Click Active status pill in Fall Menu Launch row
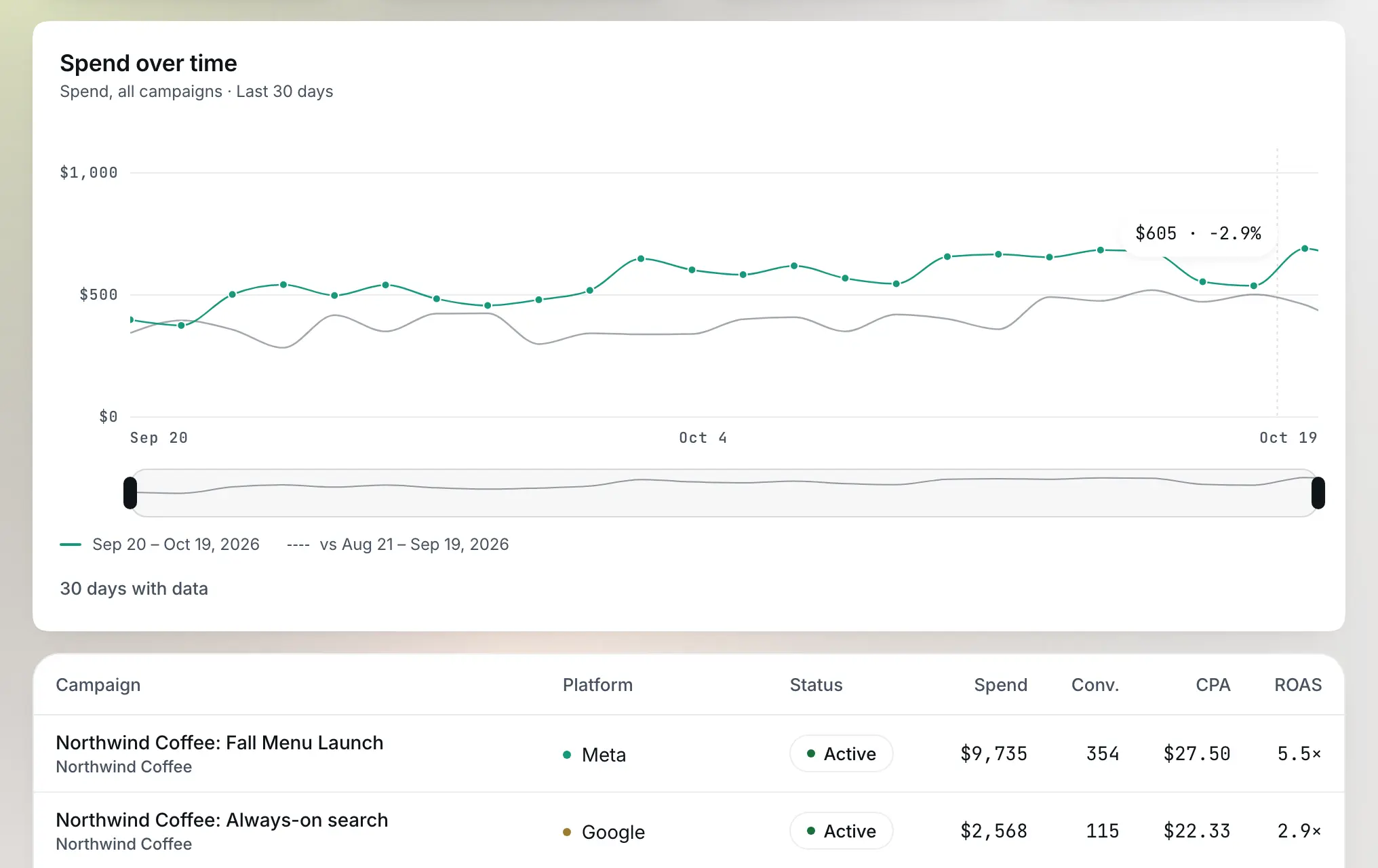 (841, 753)
